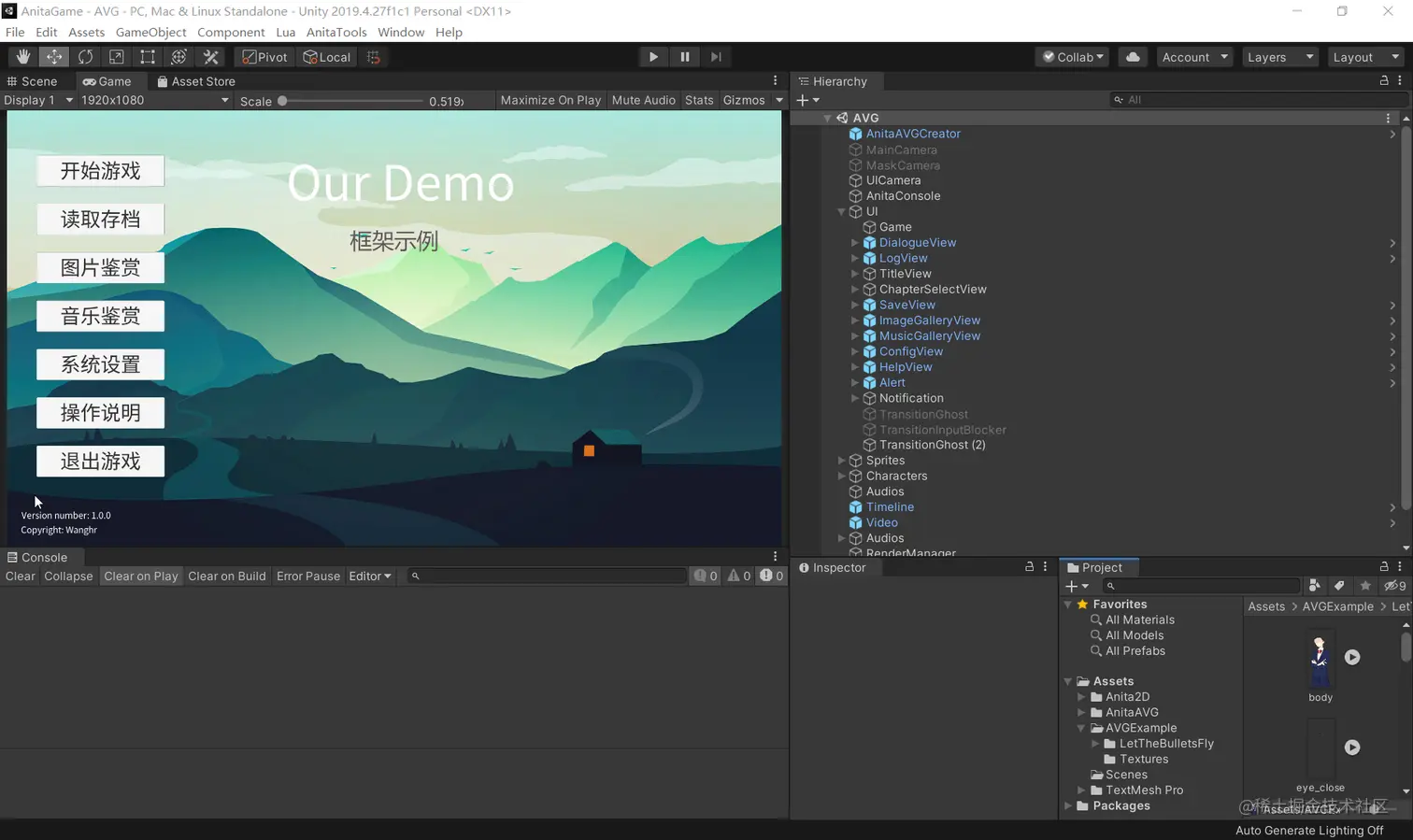Play the eye_close asset preview
Image resolution: width=1413 pixels, height=840 pixels.
click(1352, 747)
